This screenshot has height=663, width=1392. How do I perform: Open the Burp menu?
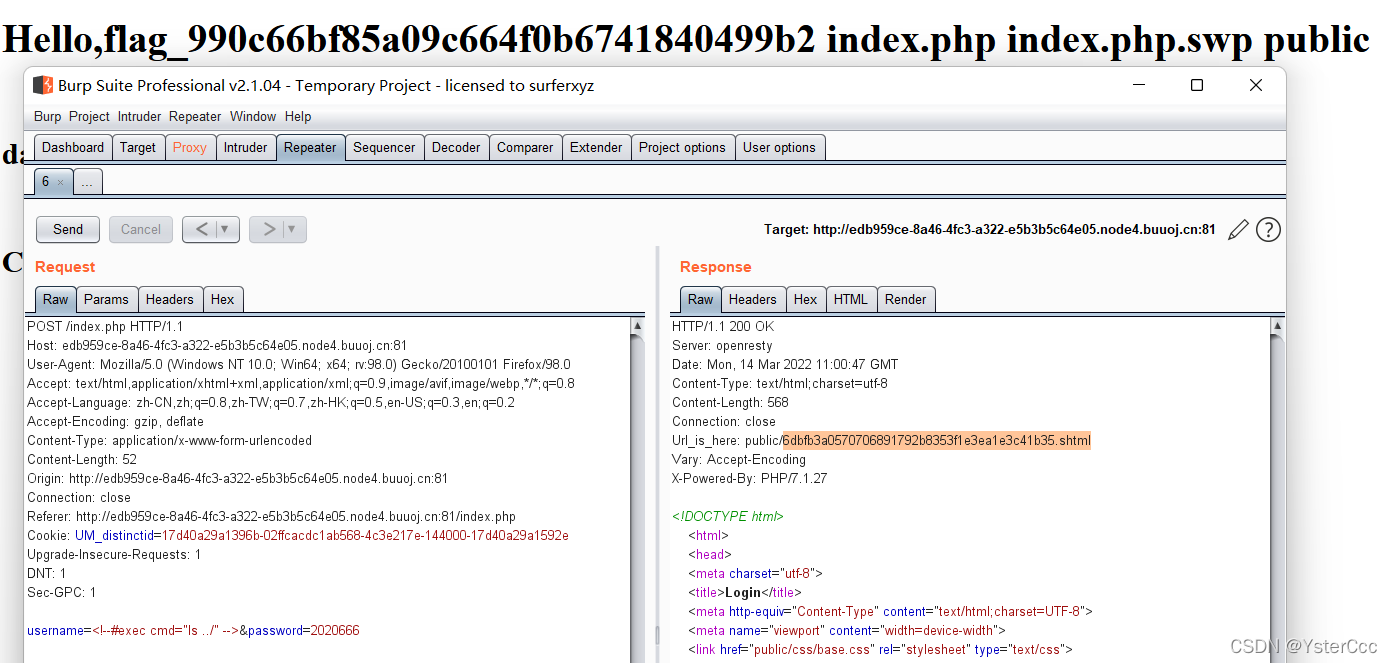(47, 116)
